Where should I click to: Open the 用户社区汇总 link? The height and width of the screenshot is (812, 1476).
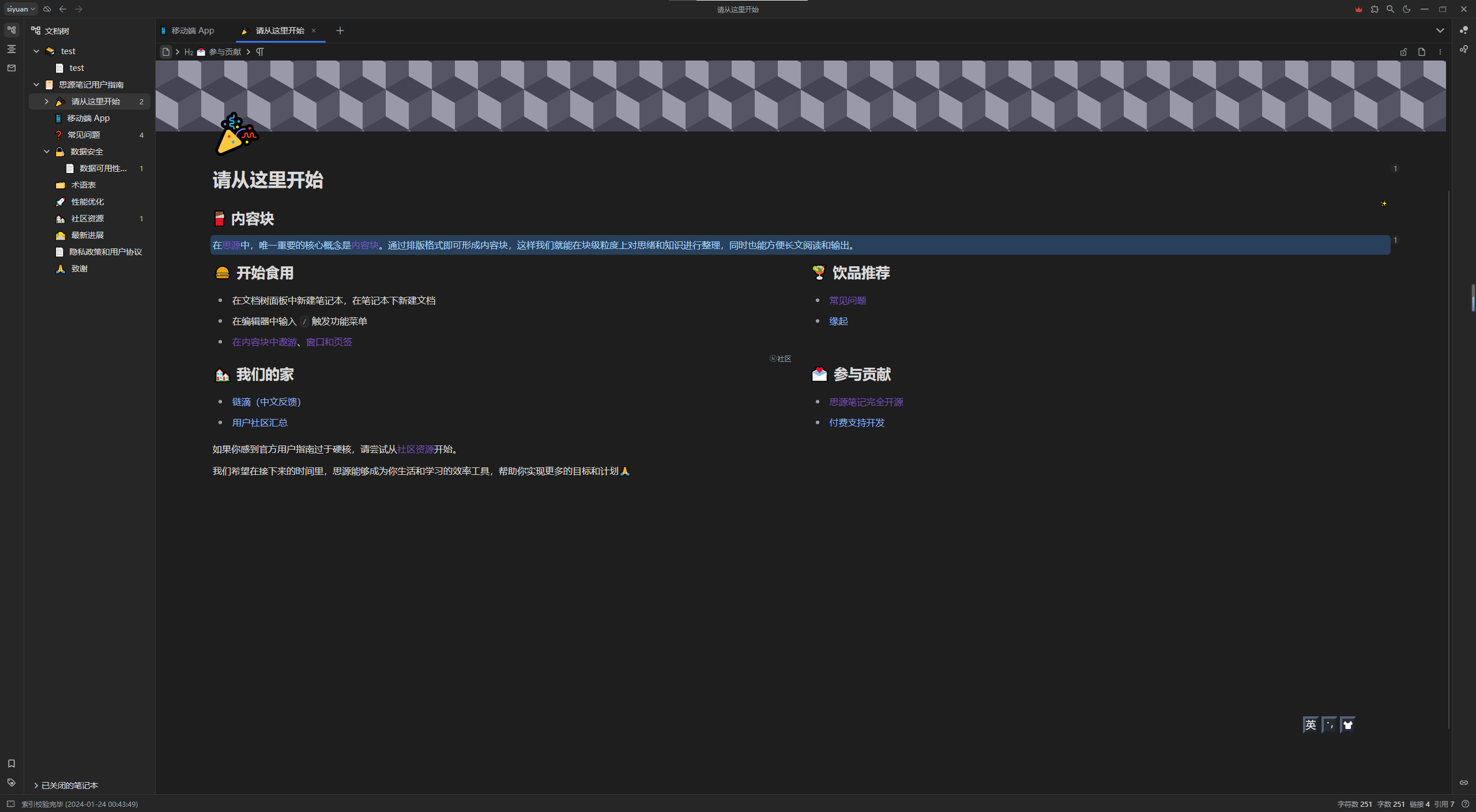(x=259, y=422)
